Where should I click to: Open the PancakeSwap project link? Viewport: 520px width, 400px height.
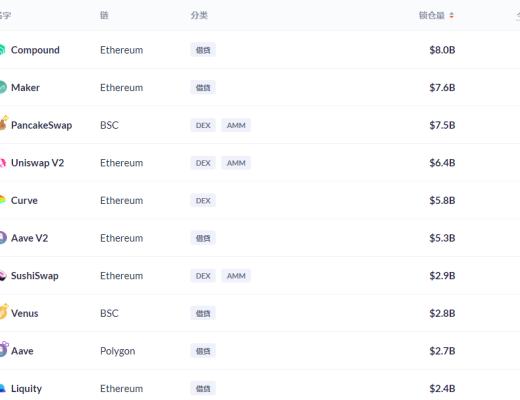pyautogui.click(x=41, y=125)
